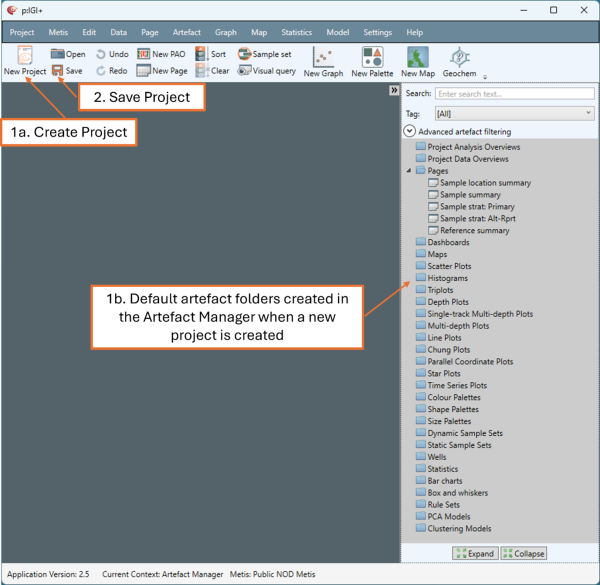600x585 pixels.
Task: Click the New Palette icon
Action: click(x=372, y=61)
